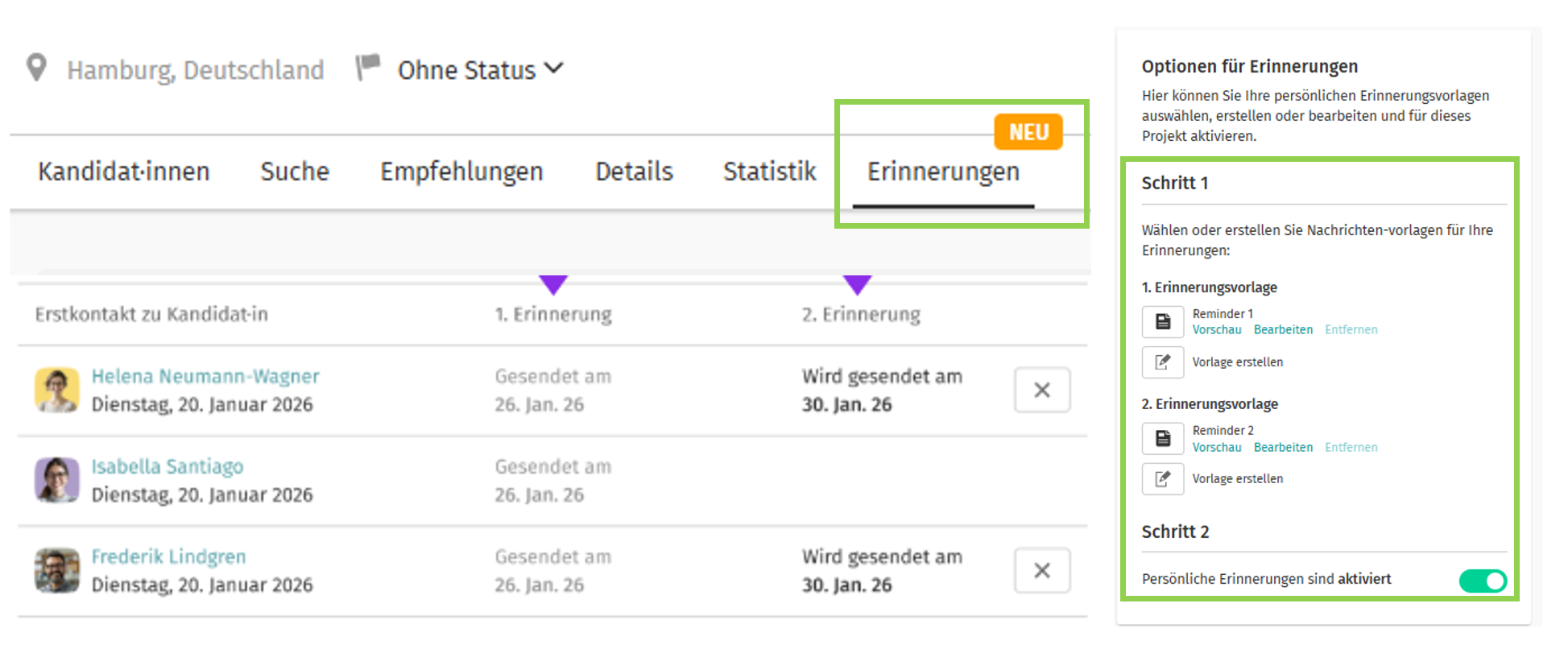Click the Reminder 2 template document icon
This screenshot has width=1568, height=649.
1162,439
